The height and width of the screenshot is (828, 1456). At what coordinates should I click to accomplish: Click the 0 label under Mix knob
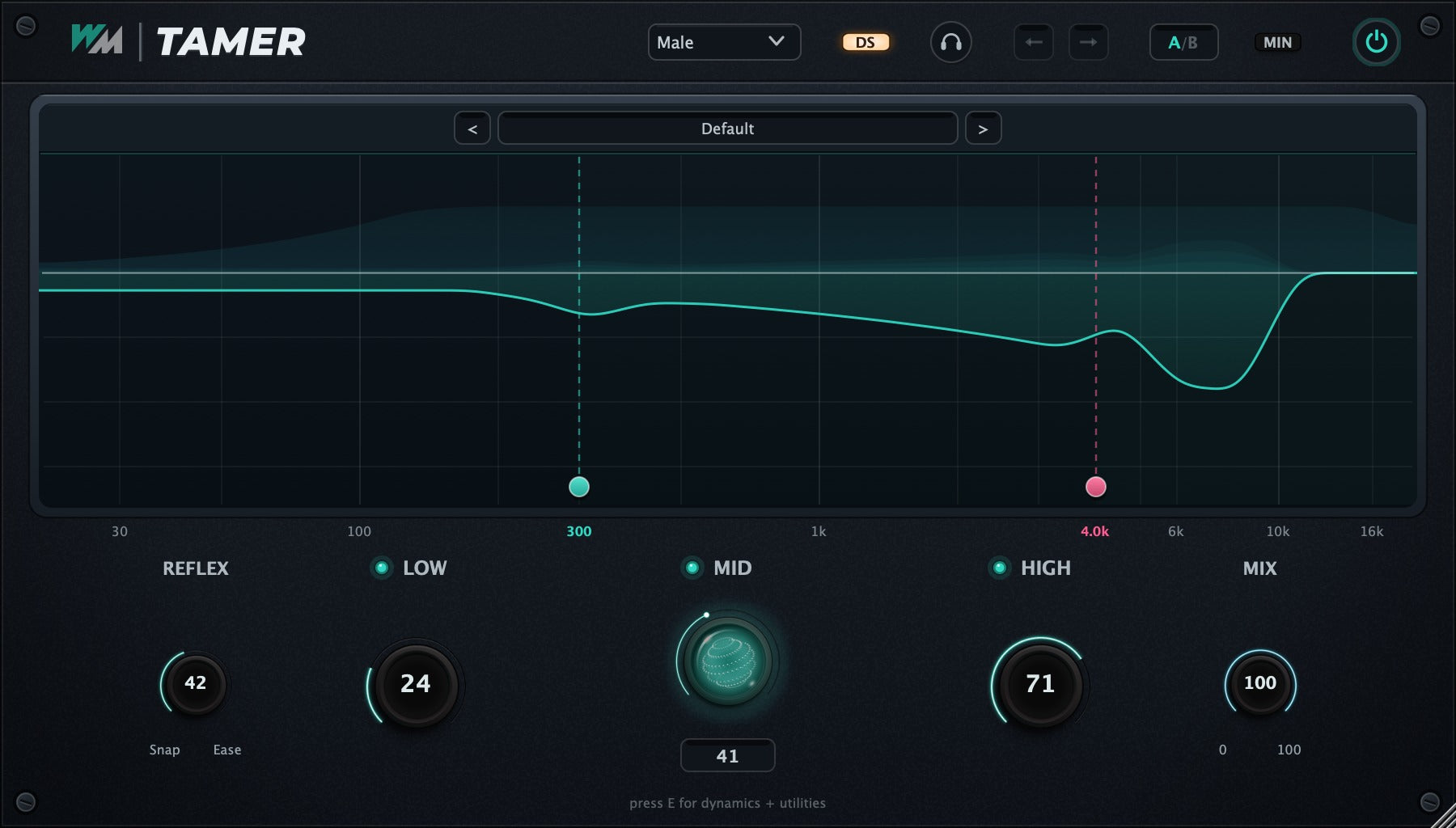[x=1223, y=750]
